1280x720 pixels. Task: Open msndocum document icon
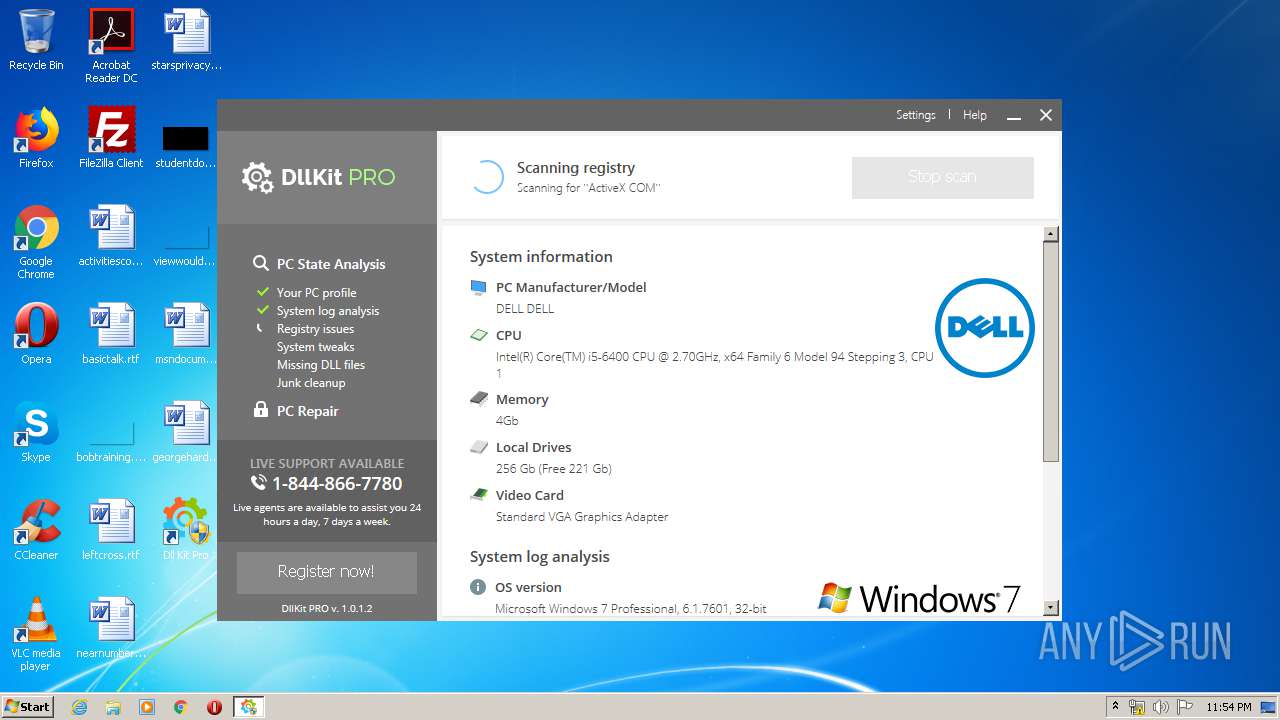(x=186, y=334)
